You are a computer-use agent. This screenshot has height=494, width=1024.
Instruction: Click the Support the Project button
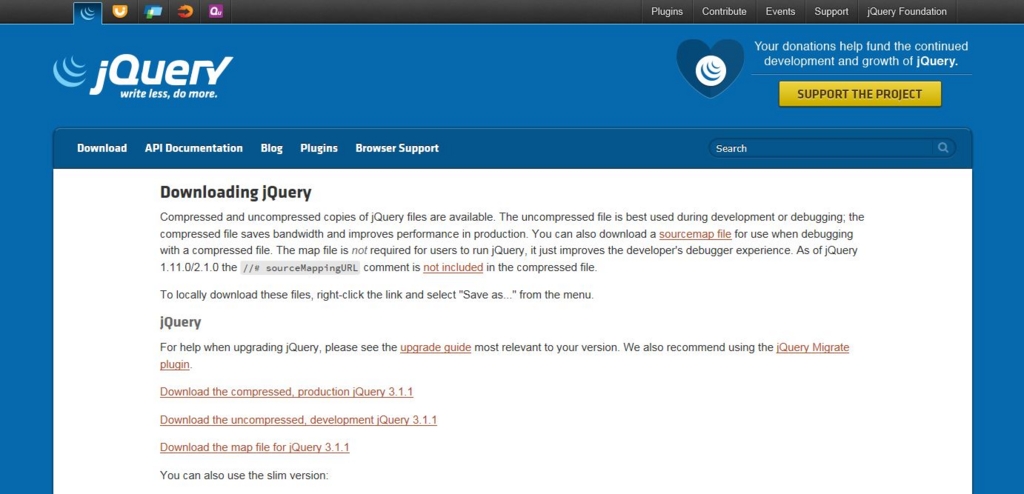pyautogui.click(x=860, y=94)
